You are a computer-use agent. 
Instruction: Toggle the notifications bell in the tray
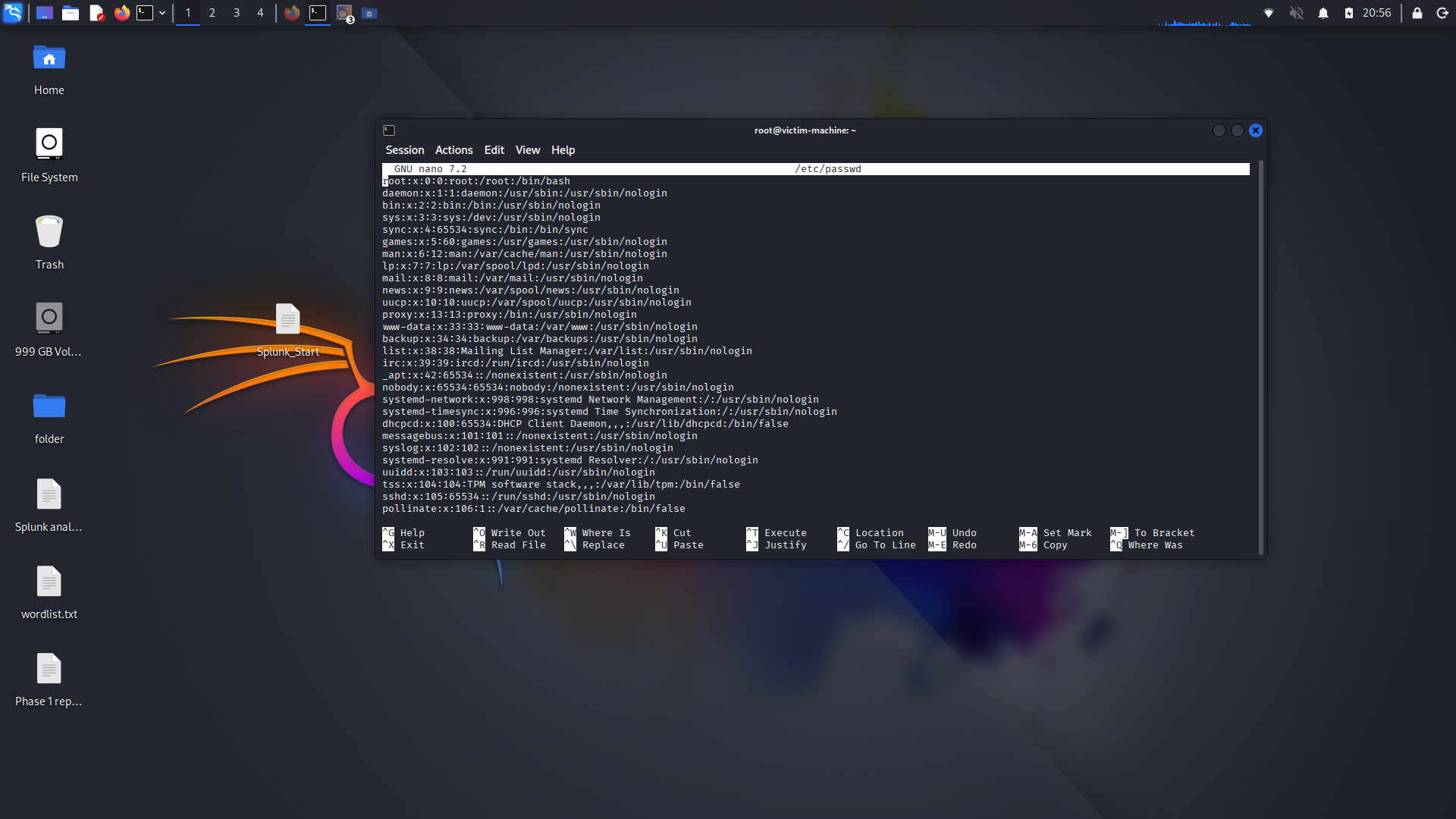point(1323,13)
